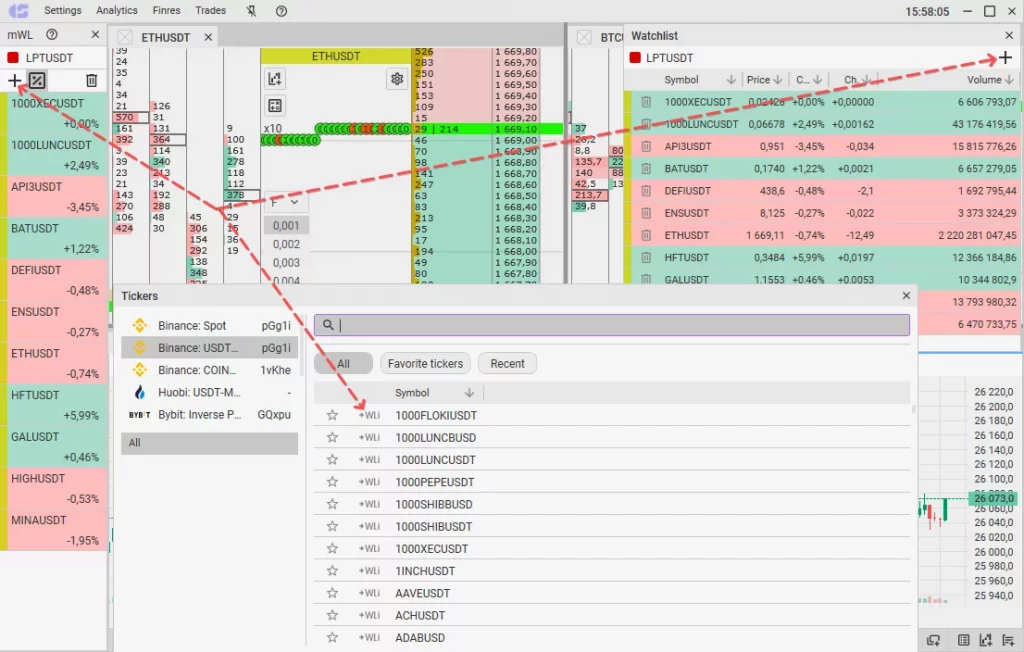Viewport: 1024px width, 652px height.
Task: Open the chart icon under ETHUSDT header
Action: [275, 79]
